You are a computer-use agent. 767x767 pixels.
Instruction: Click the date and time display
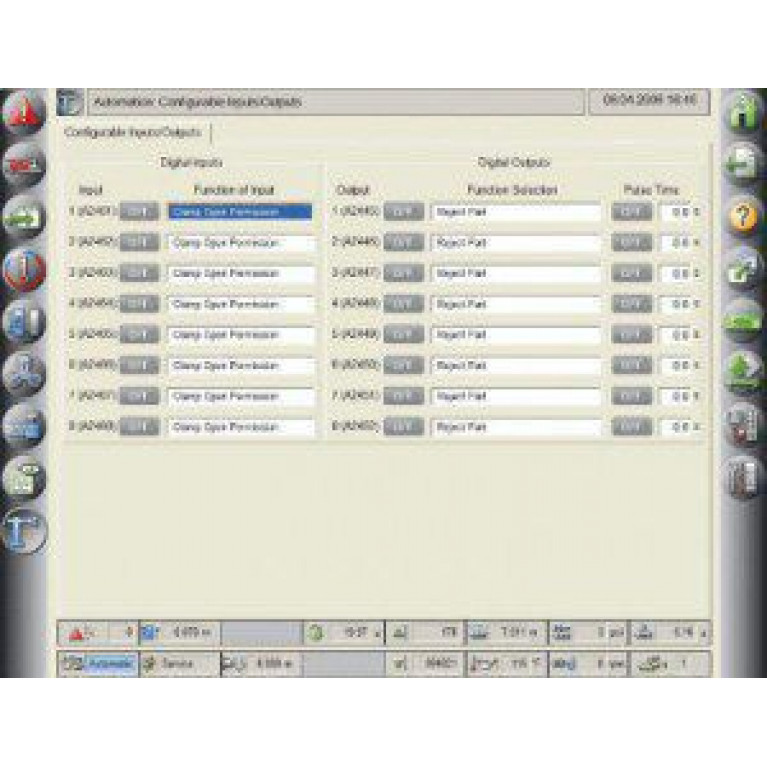(649, 102)
